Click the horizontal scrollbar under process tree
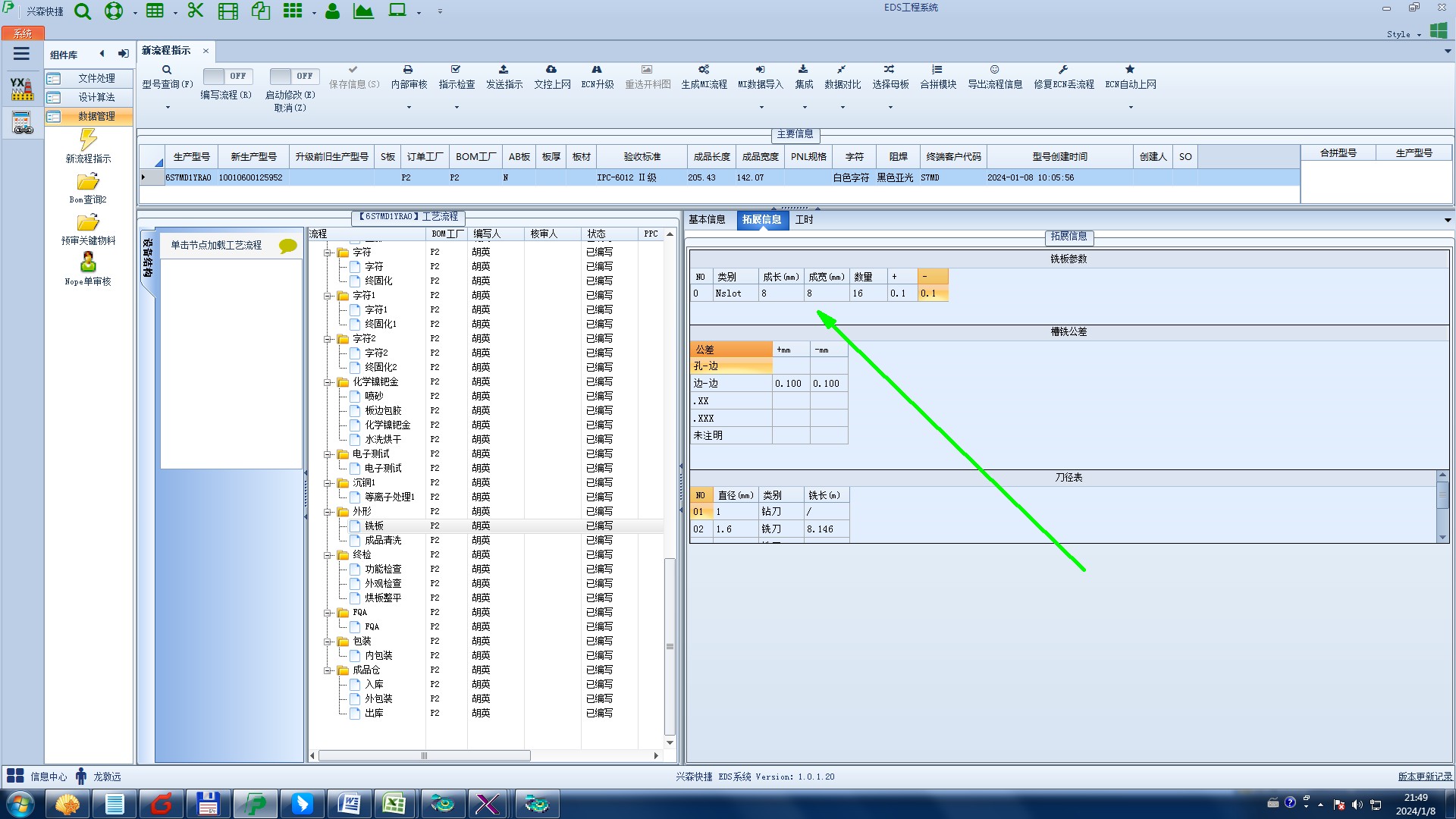This screenshot has width=1456, height=819. 425,756
